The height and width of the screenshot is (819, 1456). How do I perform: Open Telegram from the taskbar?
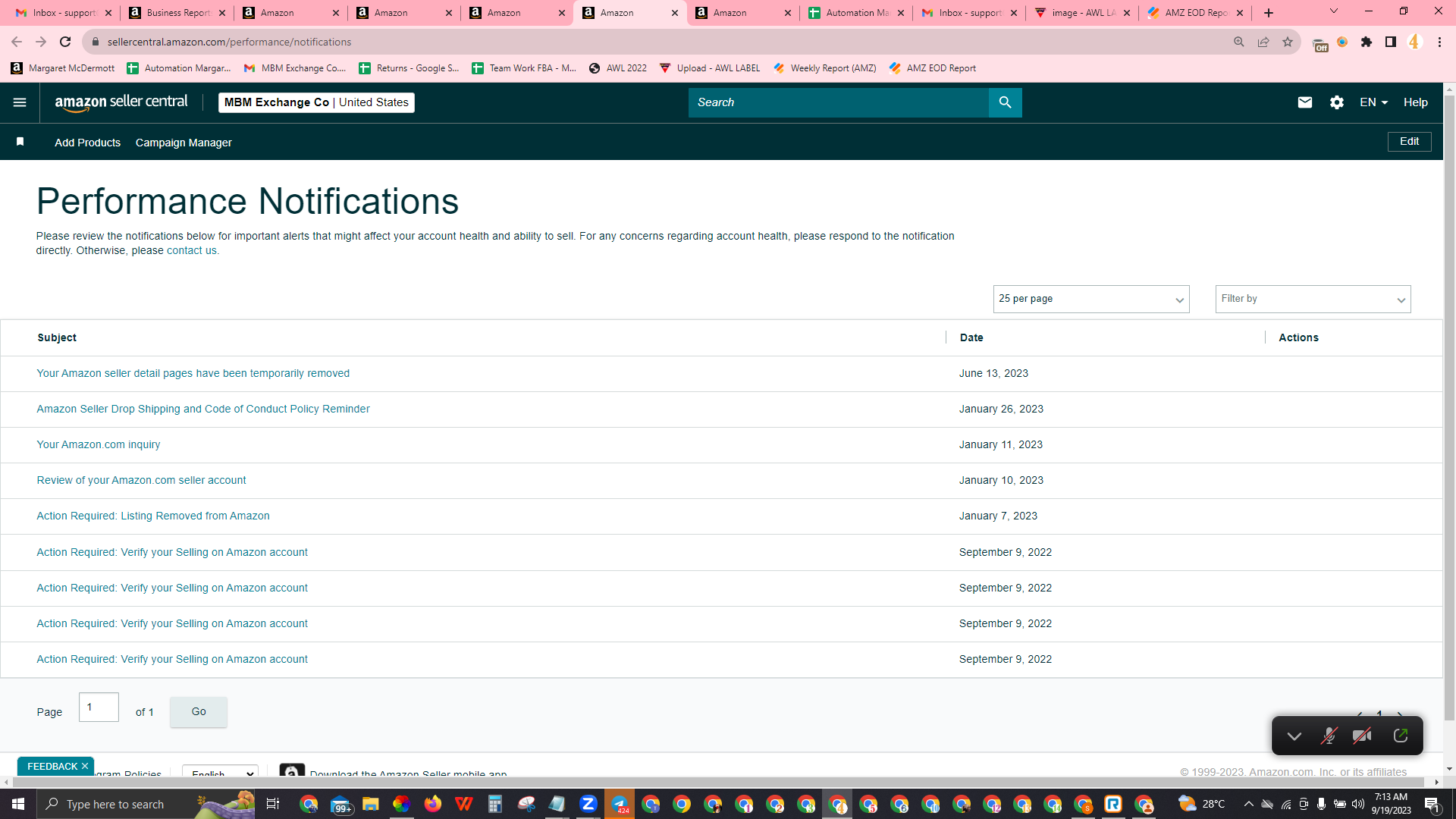[620, 804]
